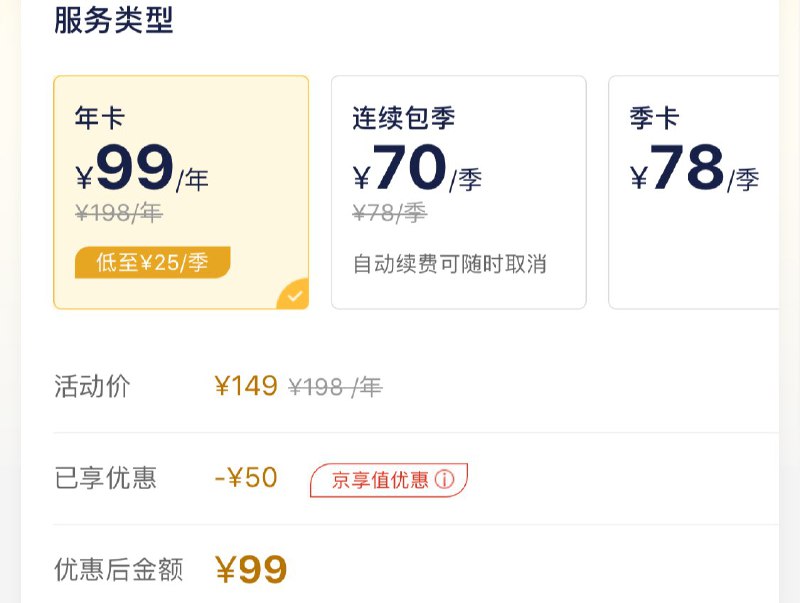Select the 连续包季 auto-renew quarterly plan

point(458,190)
